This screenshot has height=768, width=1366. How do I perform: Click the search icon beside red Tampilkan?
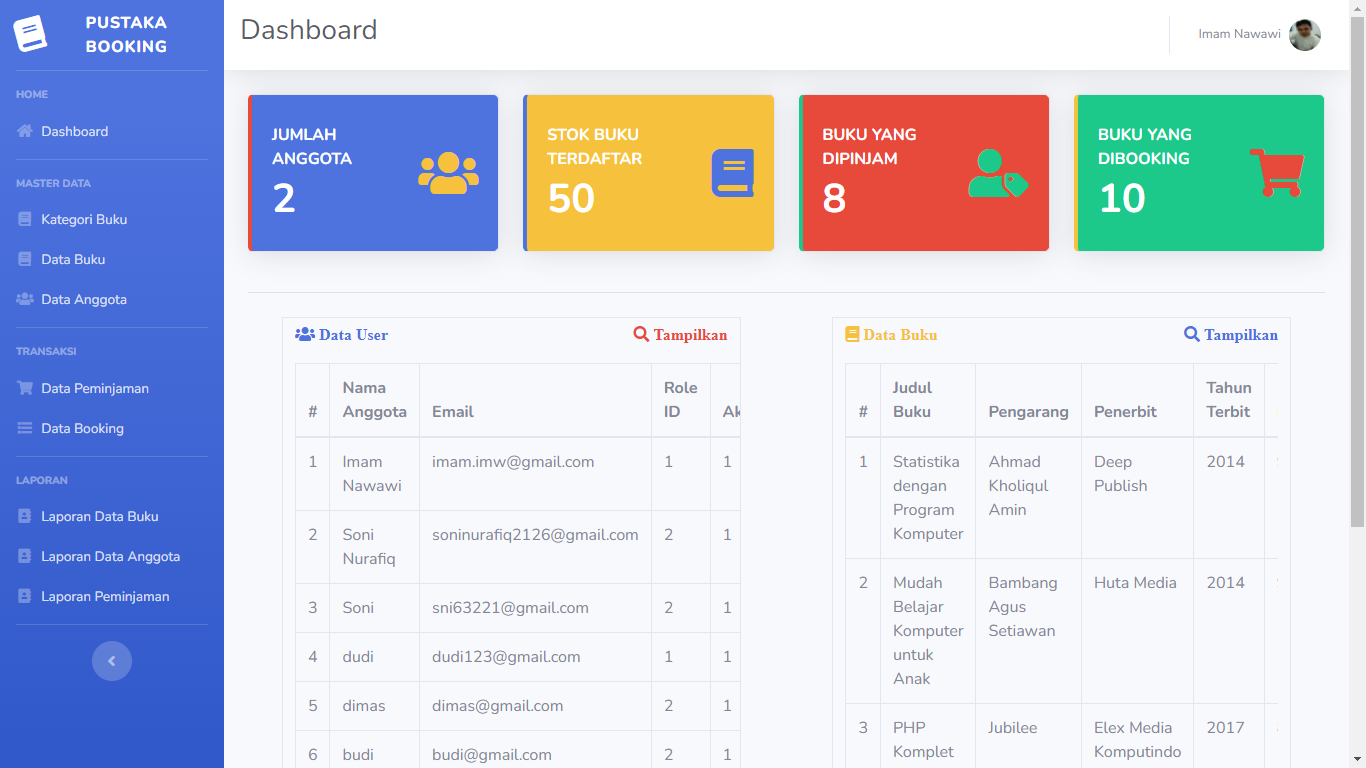[x=641, y=334]
